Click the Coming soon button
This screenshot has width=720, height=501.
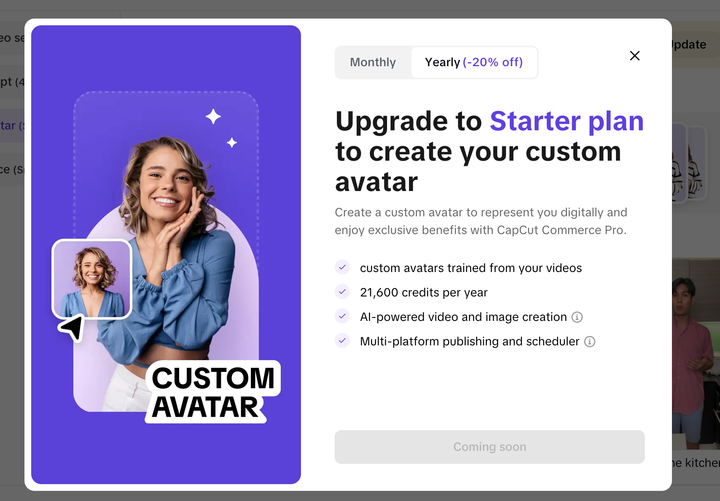pyautogui.click(x=489, y=447)
